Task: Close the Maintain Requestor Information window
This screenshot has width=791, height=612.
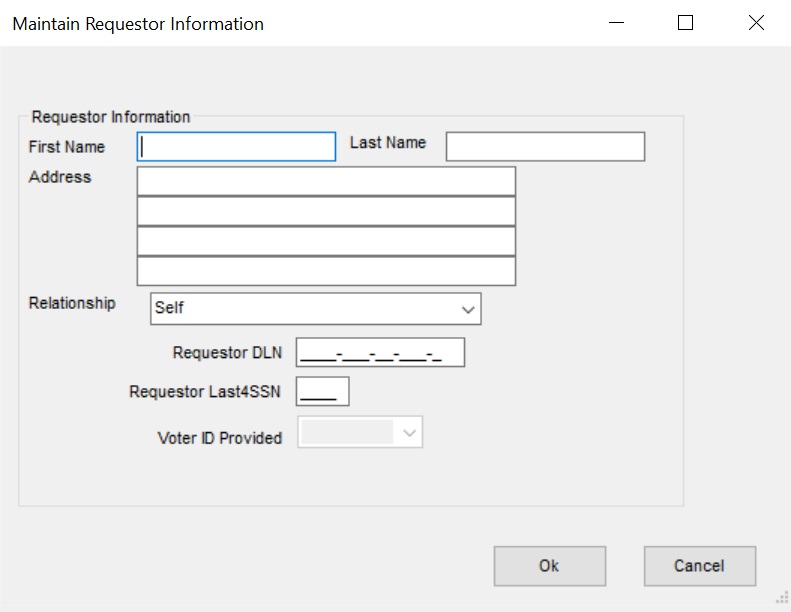Action: [x=756, y=23]
